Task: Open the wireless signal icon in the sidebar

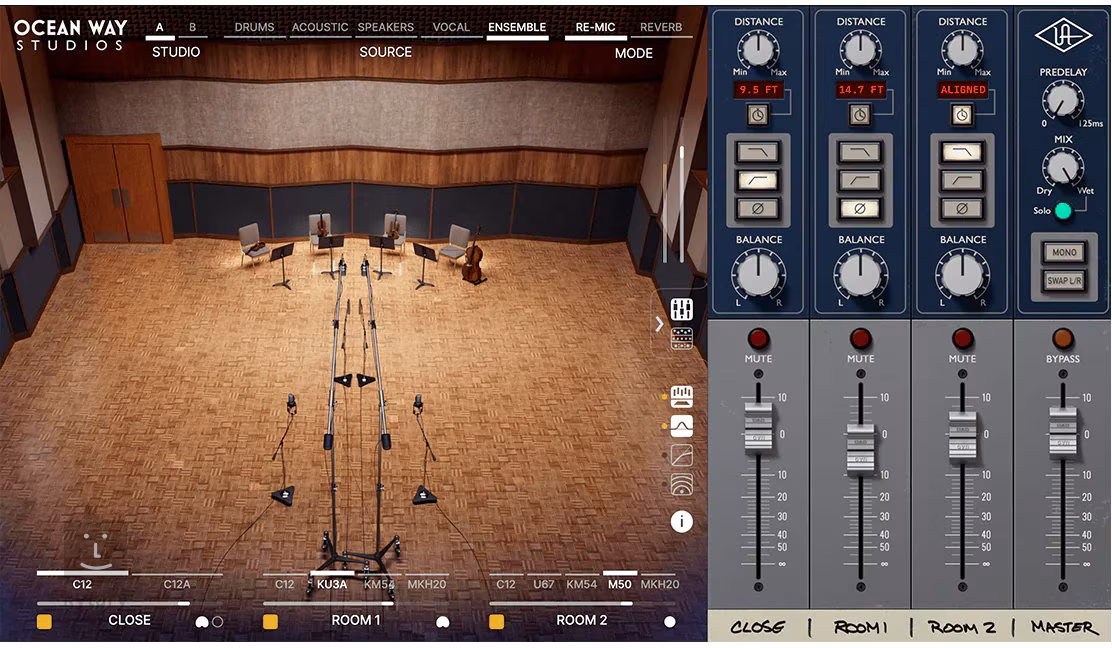Action: click(682, 485)
